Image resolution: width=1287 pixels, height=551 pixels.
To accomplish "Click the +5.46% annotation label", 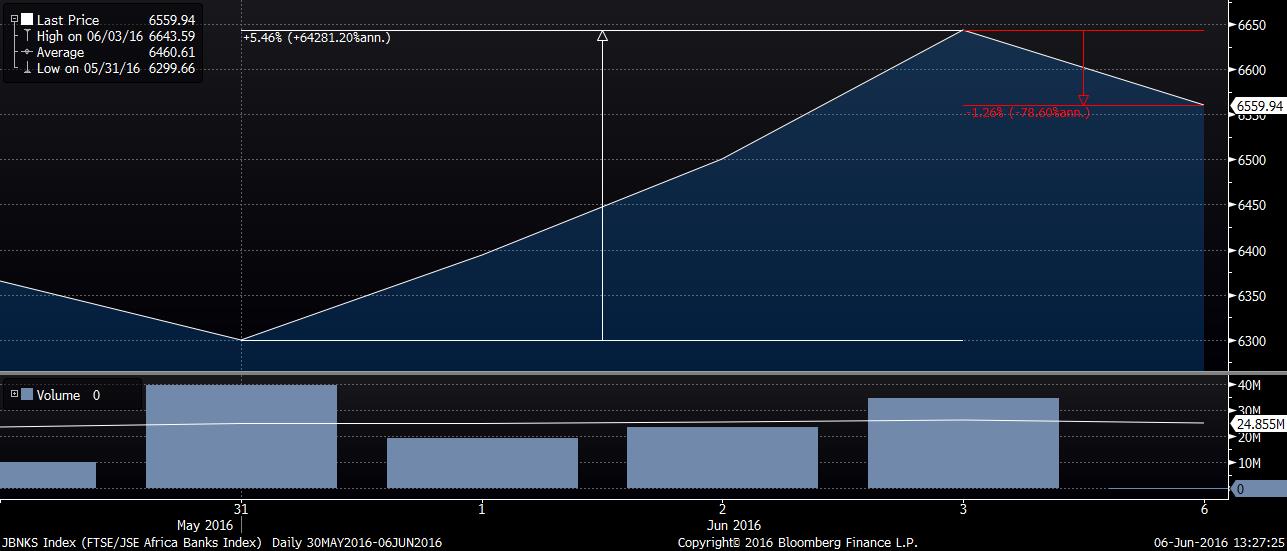I will [316, 38].
